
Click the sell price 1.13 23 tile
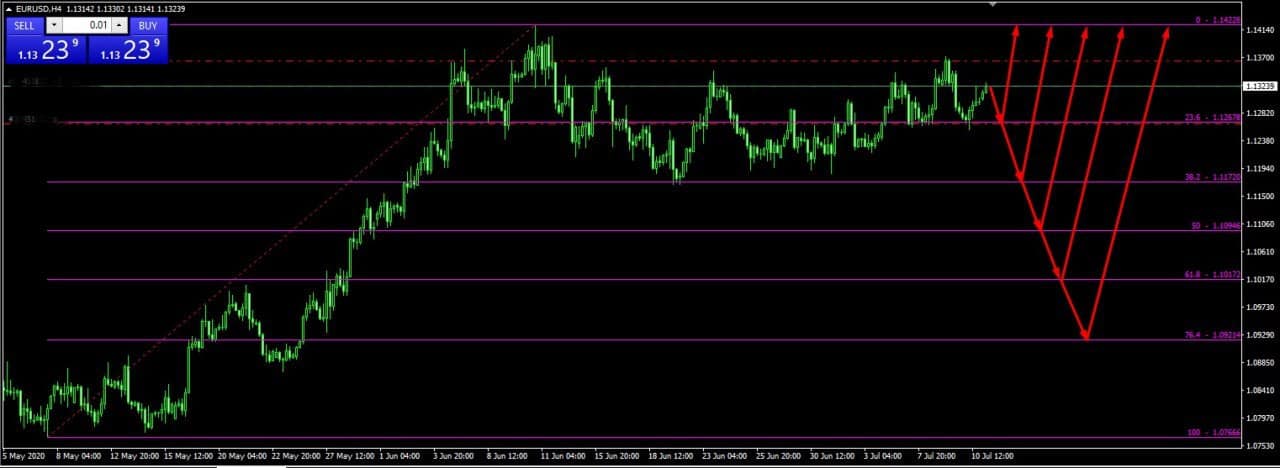(46, 50)
